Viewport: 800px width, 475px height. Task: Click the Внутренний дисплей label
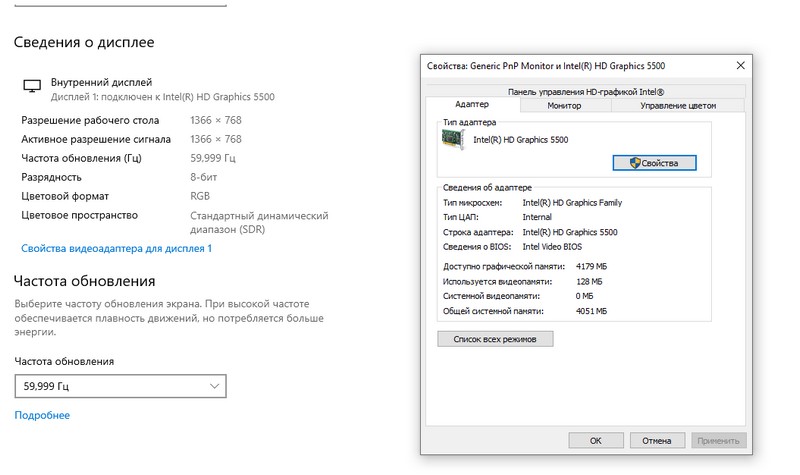pos(101,81)
